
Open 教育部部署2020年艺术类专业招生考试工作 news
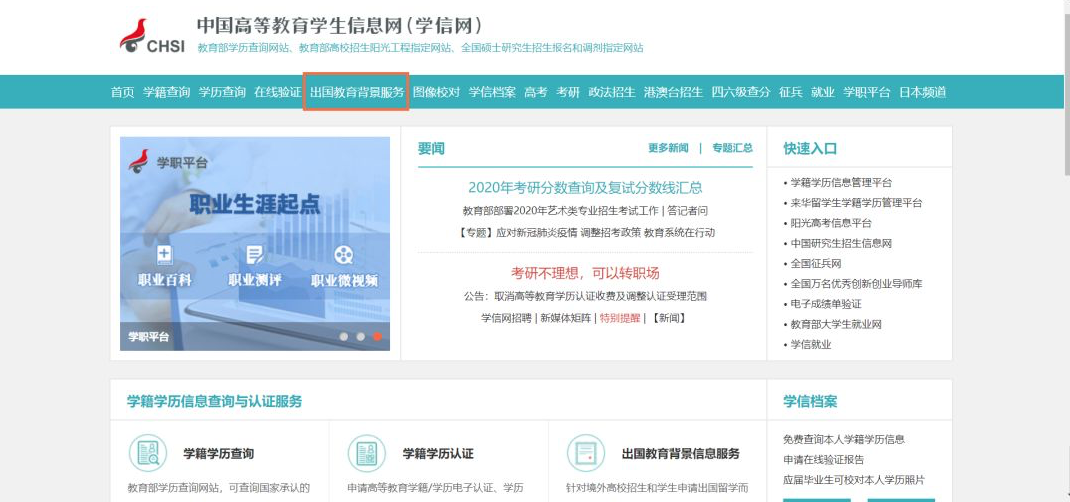(x=560, y=211)
